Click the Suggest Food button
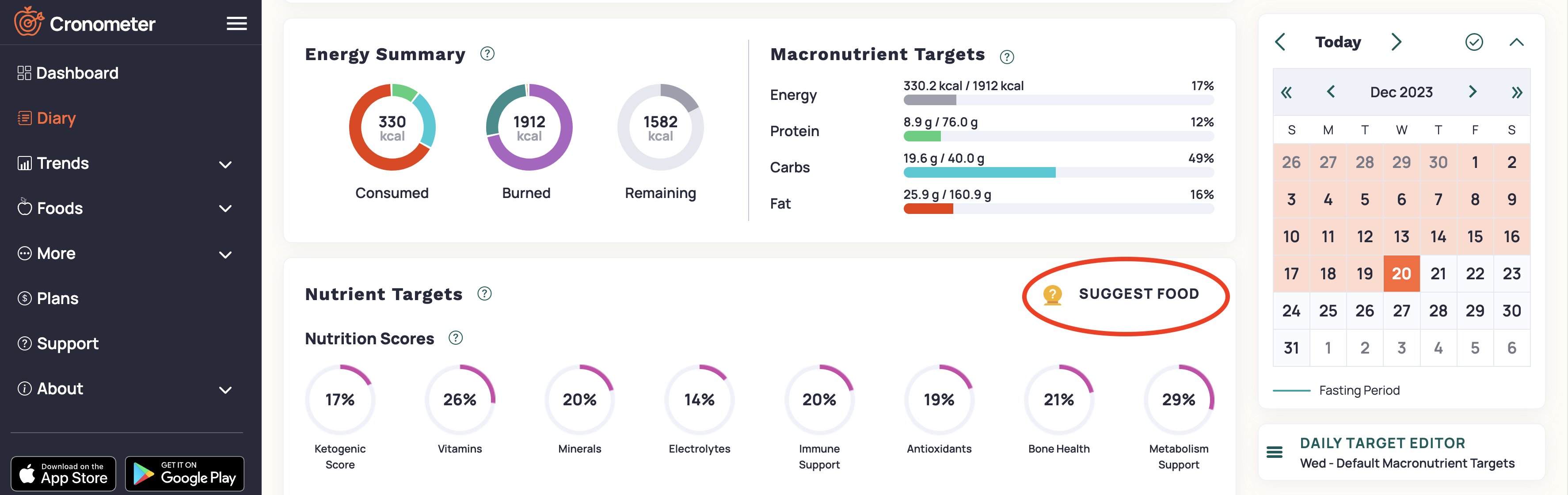The height and width of the screenshot is (495, 1568). click(1125, 295)
